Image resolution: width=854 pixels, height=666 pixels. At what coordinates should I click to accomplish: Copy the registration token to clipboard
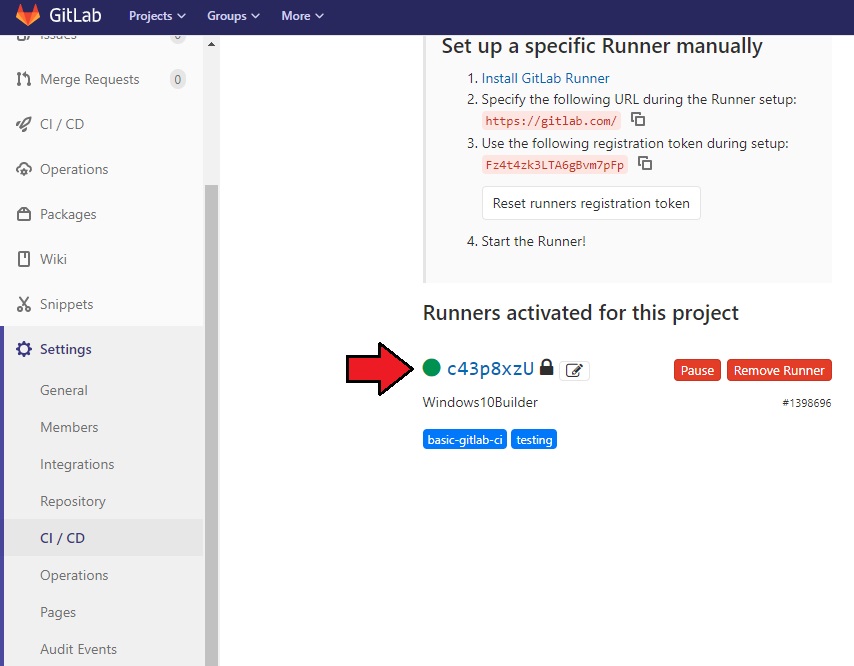pyautogui.click(x=645, y=164)
